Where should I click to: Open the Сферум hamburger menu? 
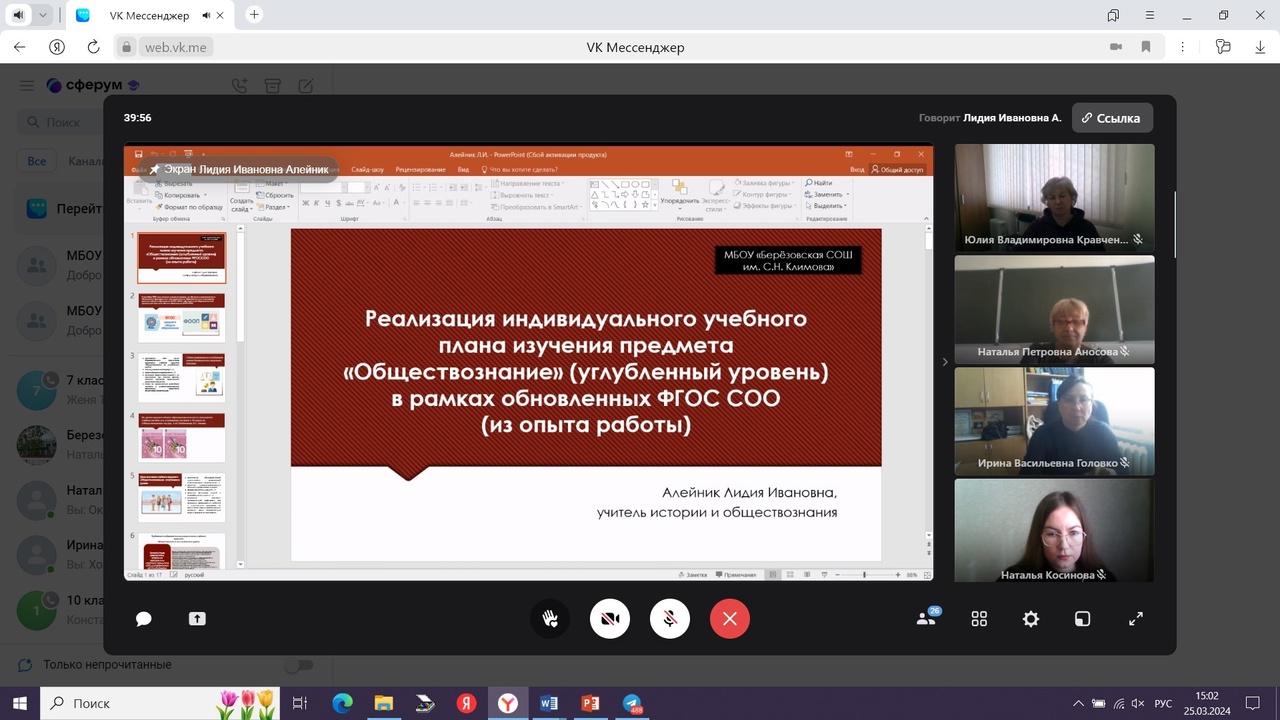pyautogui.click(x=27, y=86)
